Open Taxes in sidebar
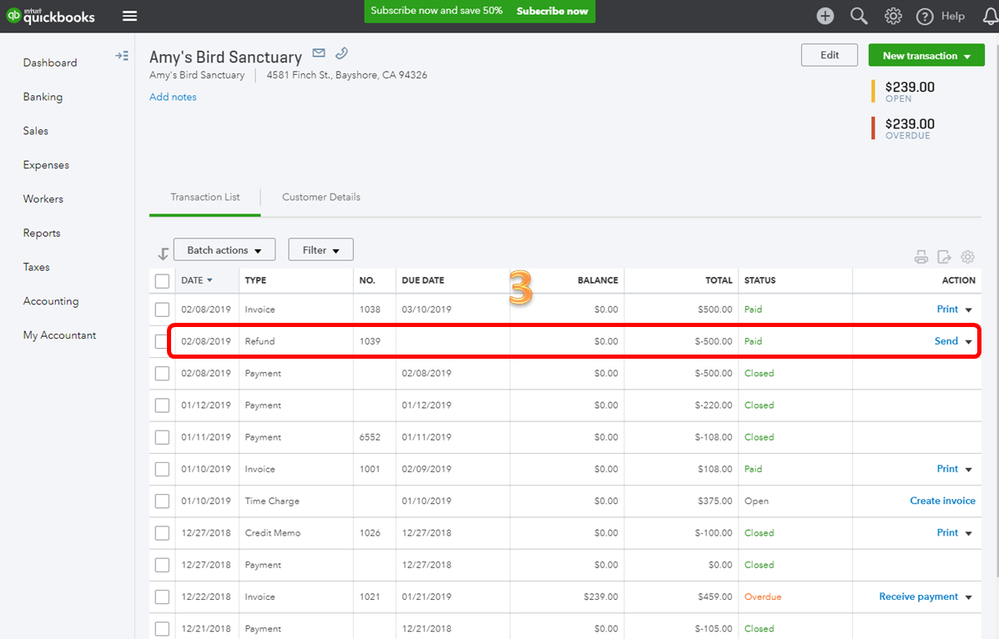The height and width of the screenshot is (639, 999). (36, 267)
